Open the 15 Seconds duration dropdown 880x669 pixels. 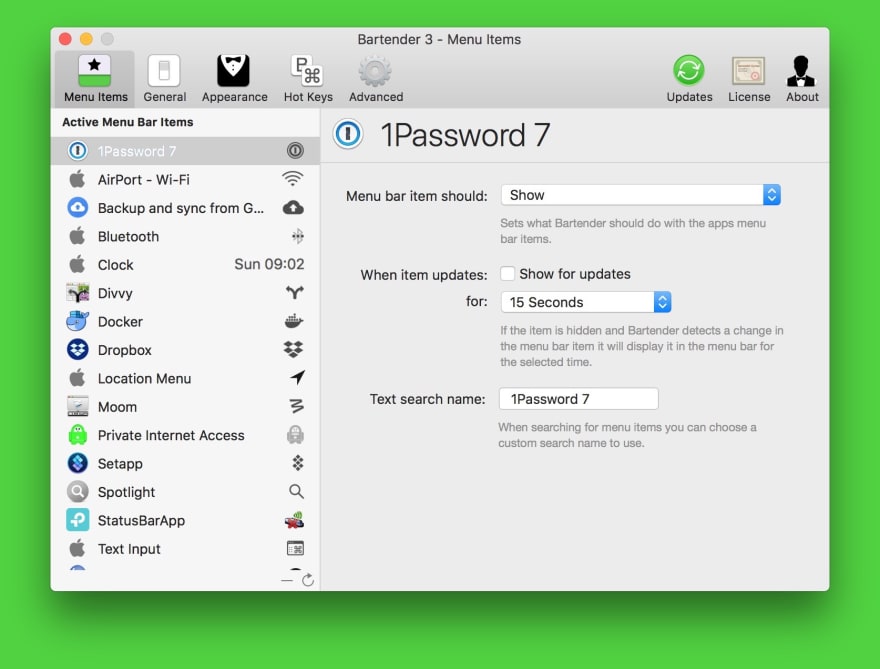[586, 303]
